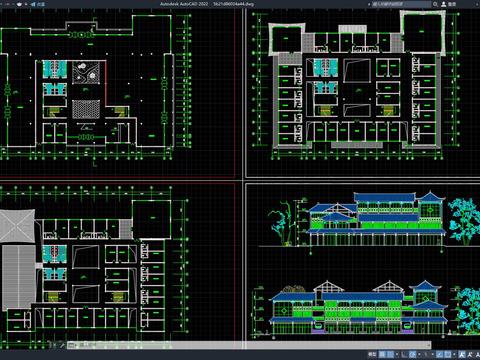
Task: Open the Polar tracking angle dropdown arrow
Action: [419, 354]
